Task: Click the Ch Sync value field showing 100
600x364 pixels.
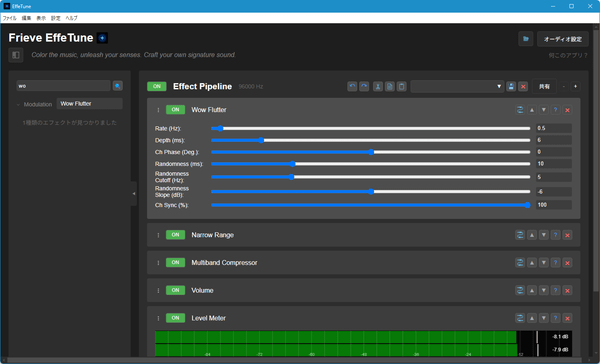Action: pos(554,205)
